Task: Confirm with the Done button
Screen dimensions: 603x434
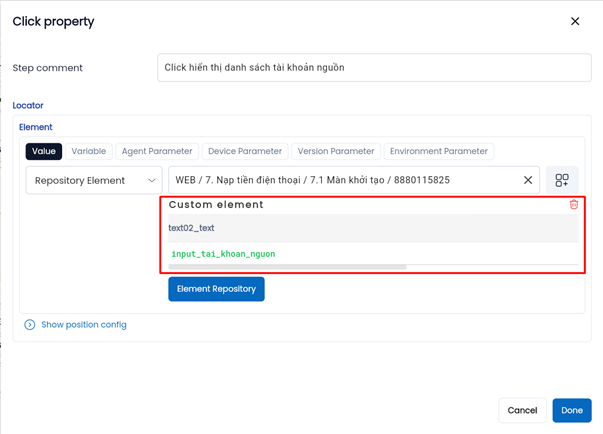Action: coord(571,410)
